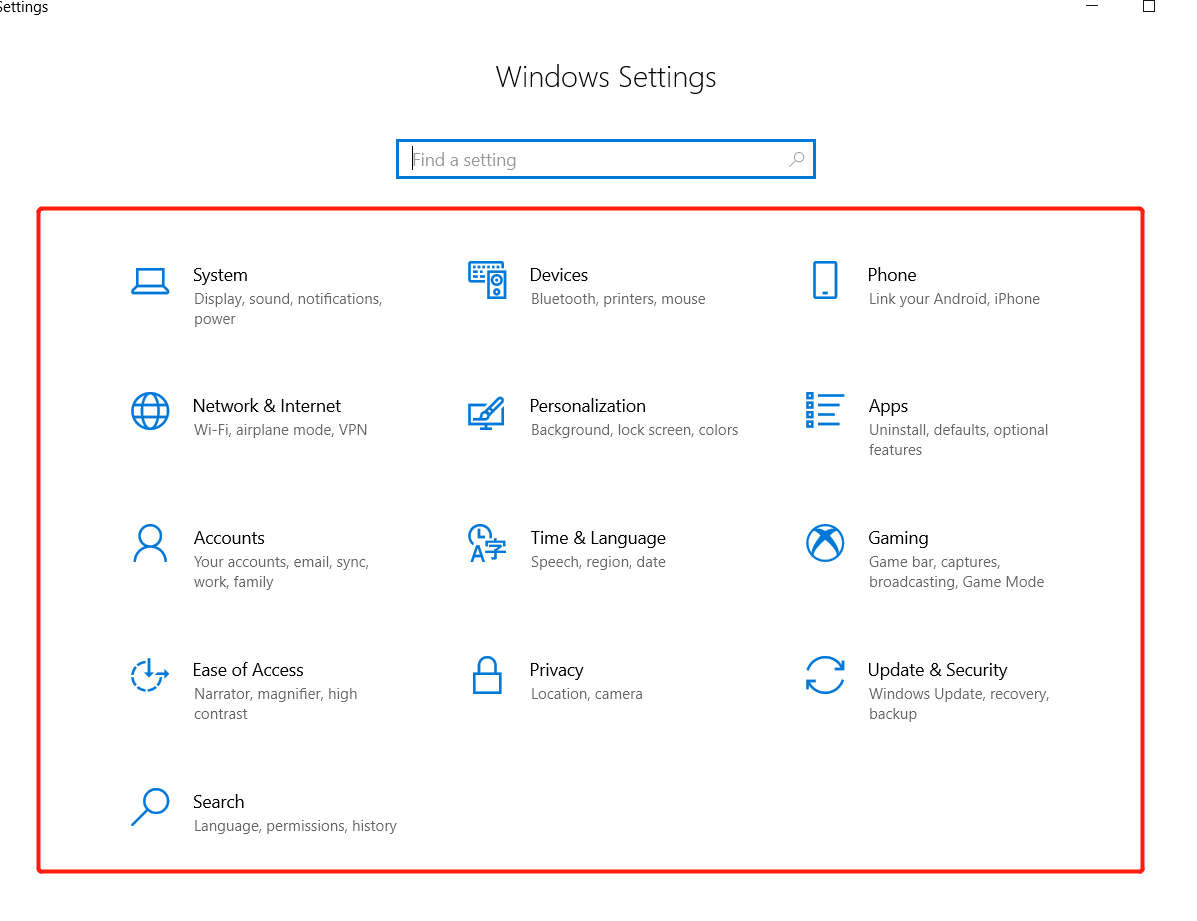Open the Gaming Xbox icon
Screen dimensions: 1197x921
(x=825, y=543)
